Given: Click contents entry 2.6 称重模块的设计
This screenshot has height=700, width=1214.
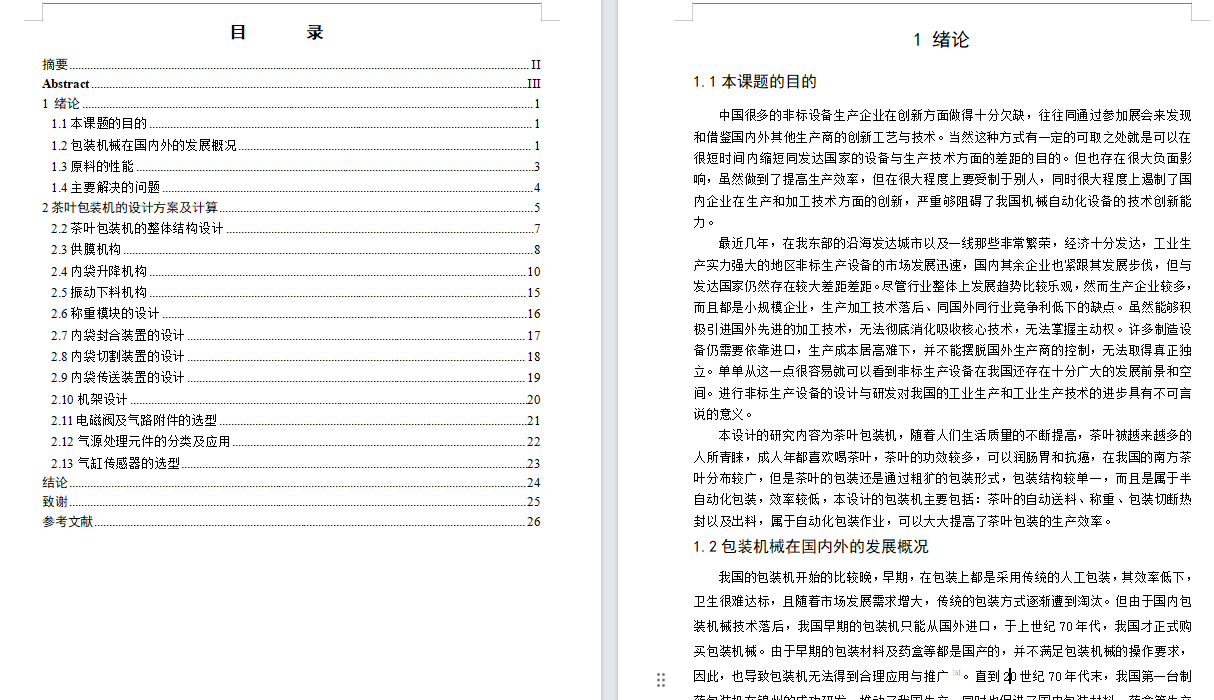Looking at the screenshot, I should click(296, 313).
